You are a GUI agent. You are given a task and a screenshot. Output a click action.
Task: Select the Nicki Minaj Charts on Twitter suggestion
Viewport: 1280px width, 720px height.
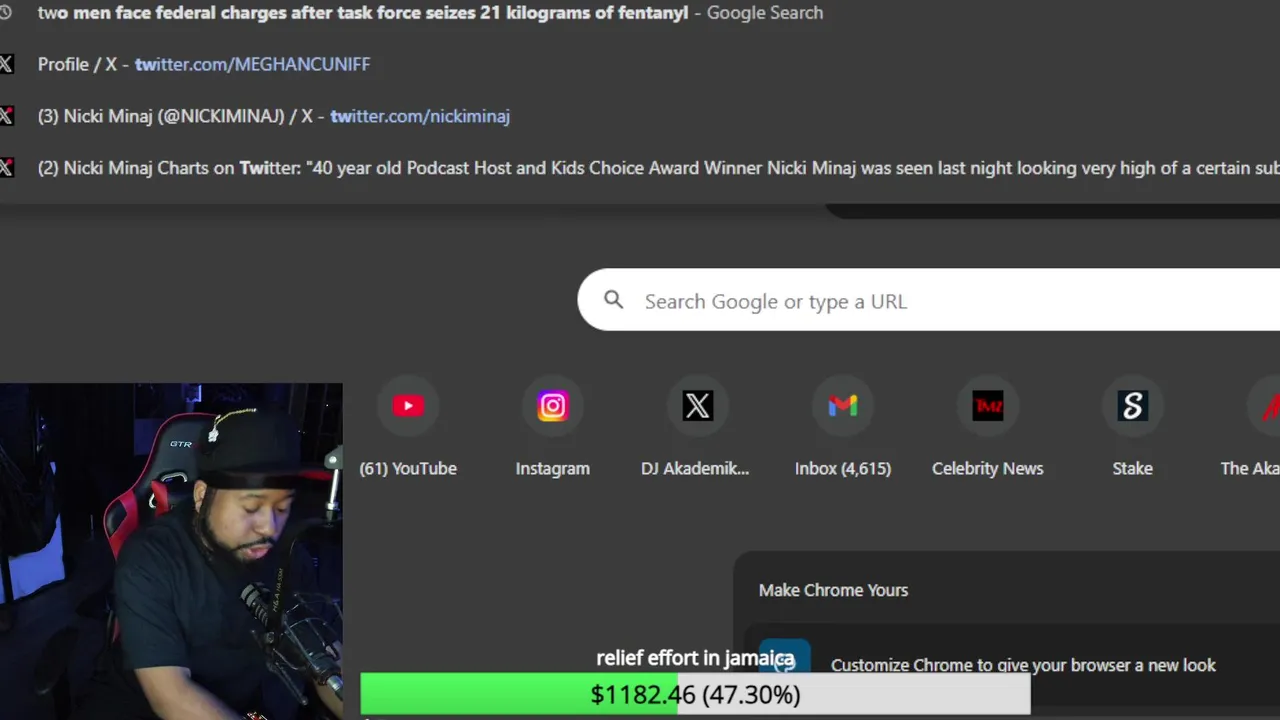point(640,168)
